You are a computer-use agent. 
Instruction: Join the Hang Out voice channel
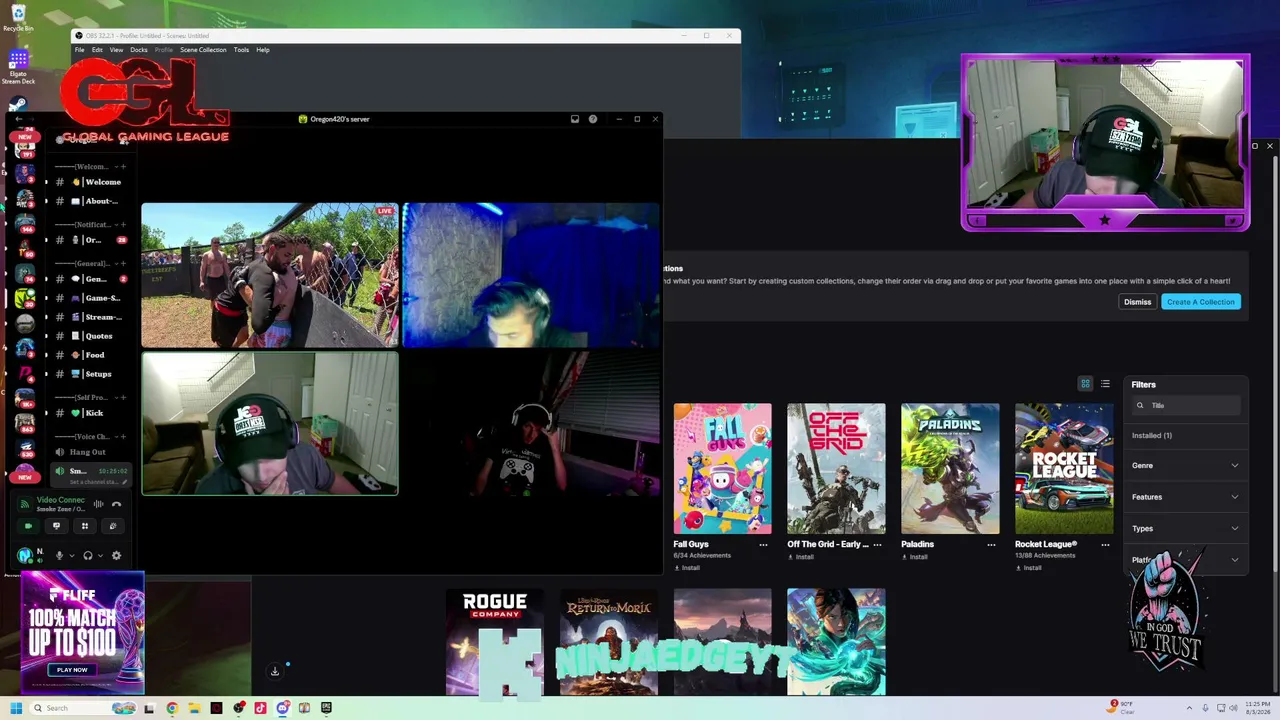coord(91,452)
